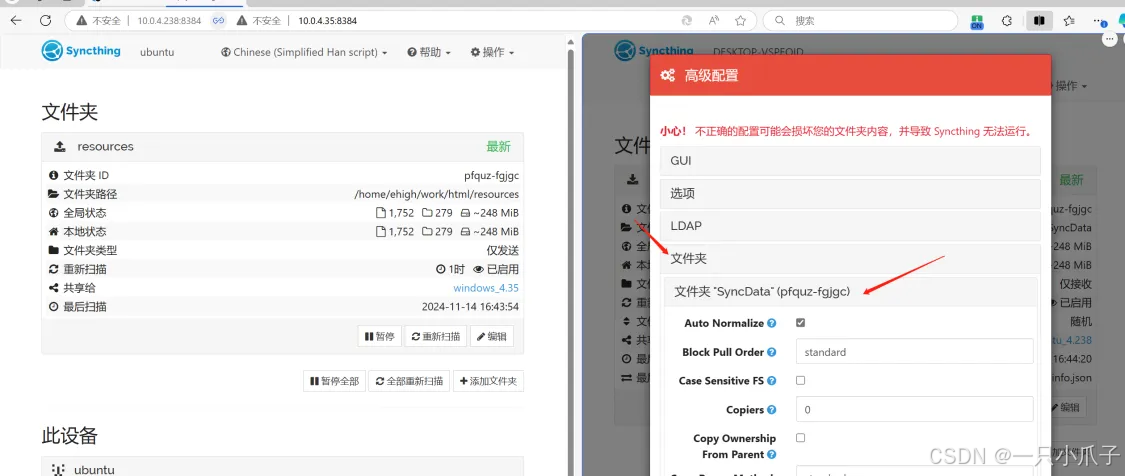This screenshot has height=476, width=1125.
Task: Open the windows_4.35 shared device link
Action: pos(486,288)
